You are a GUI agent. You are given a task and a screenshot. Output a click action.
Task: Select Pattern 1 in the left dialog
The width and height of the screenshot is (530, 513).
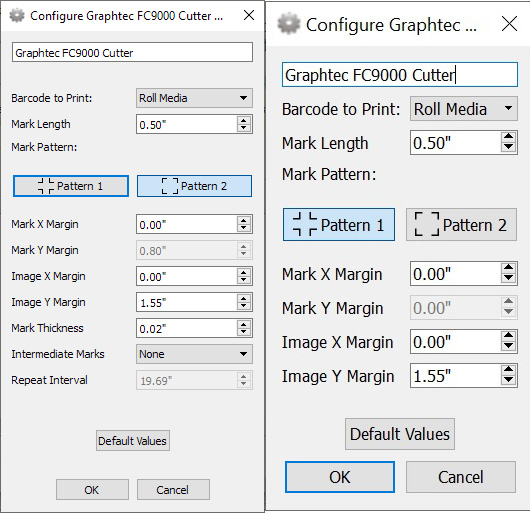(71, 186)
